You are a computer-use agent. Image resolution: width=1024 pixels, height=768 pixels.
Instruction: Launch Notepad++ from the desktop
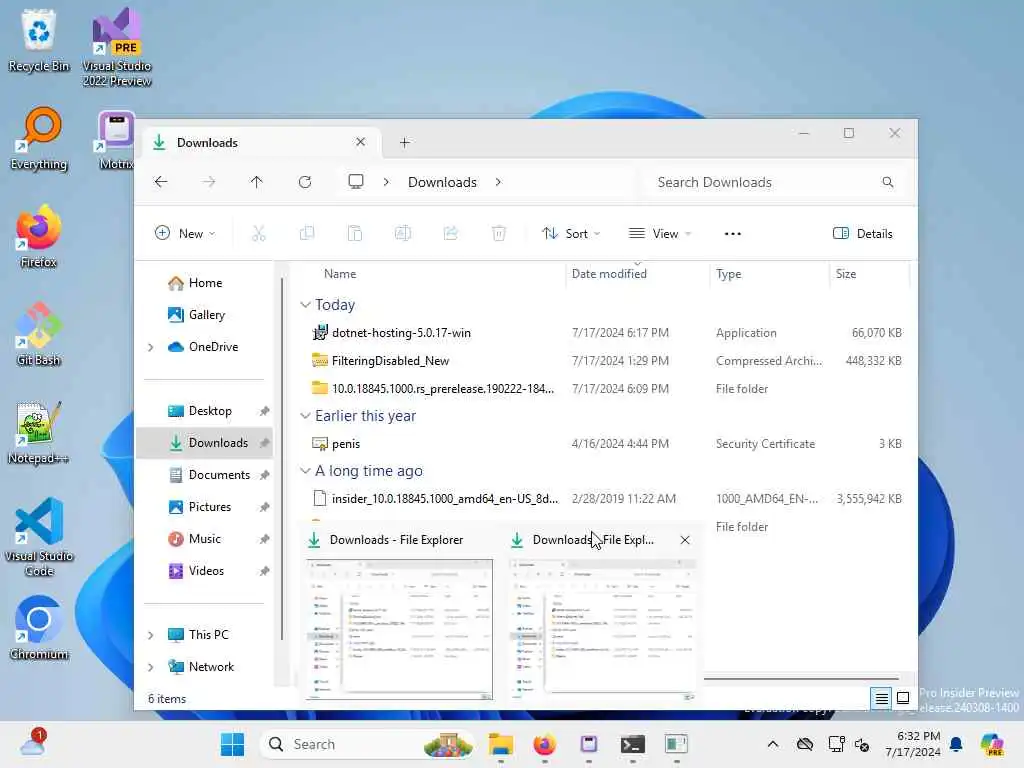tap(39, 432)
